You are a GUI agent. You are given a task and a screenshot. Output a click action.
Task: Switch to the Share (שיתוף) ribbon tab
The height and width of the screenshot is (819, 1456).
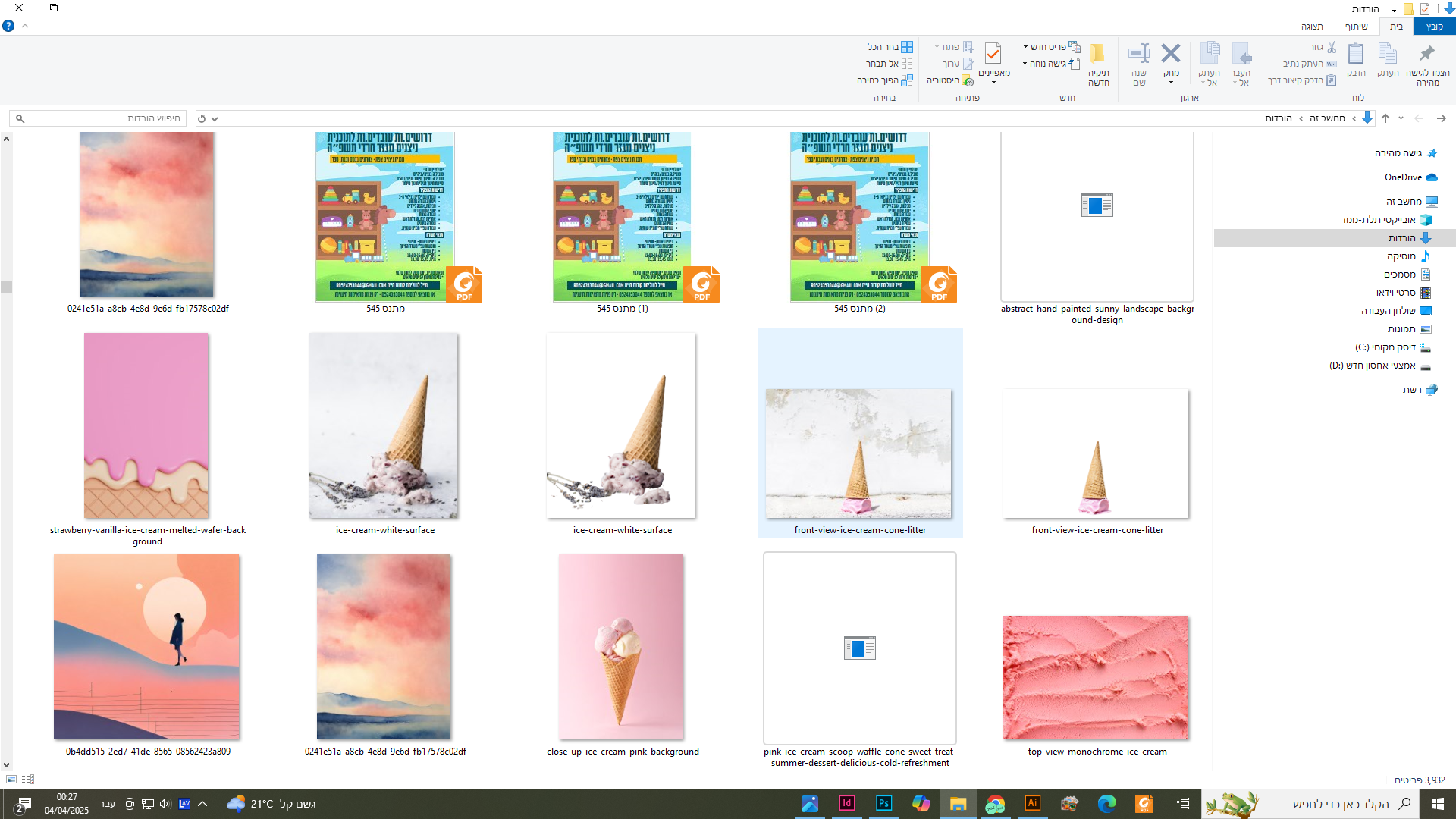coord(1356,27)
